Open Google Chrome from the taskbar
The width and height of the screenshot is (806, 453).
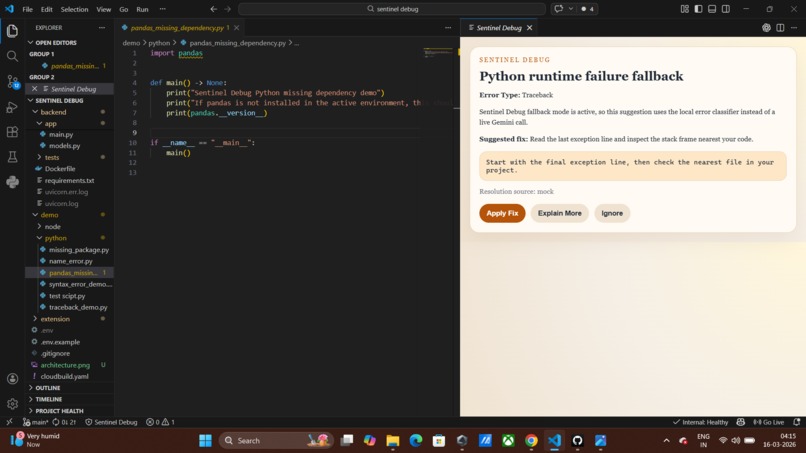pos(531,441)
